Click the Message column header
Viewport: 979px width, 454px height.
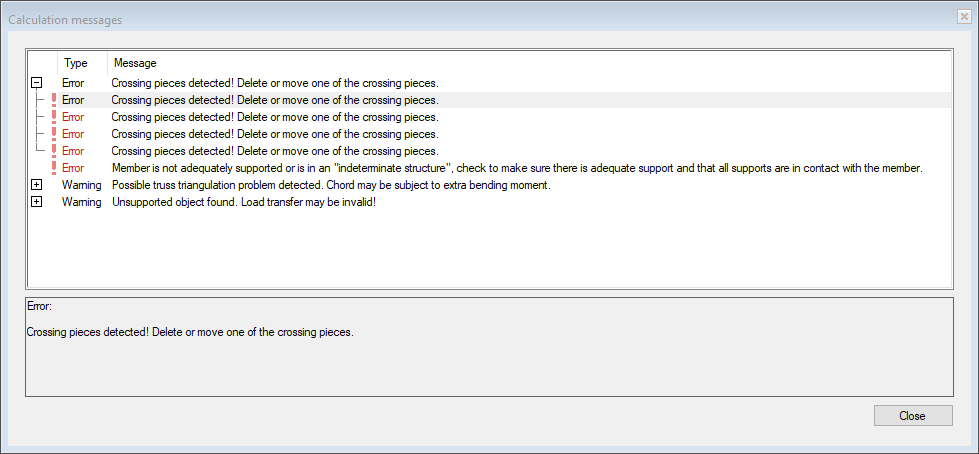coord(135,63)
